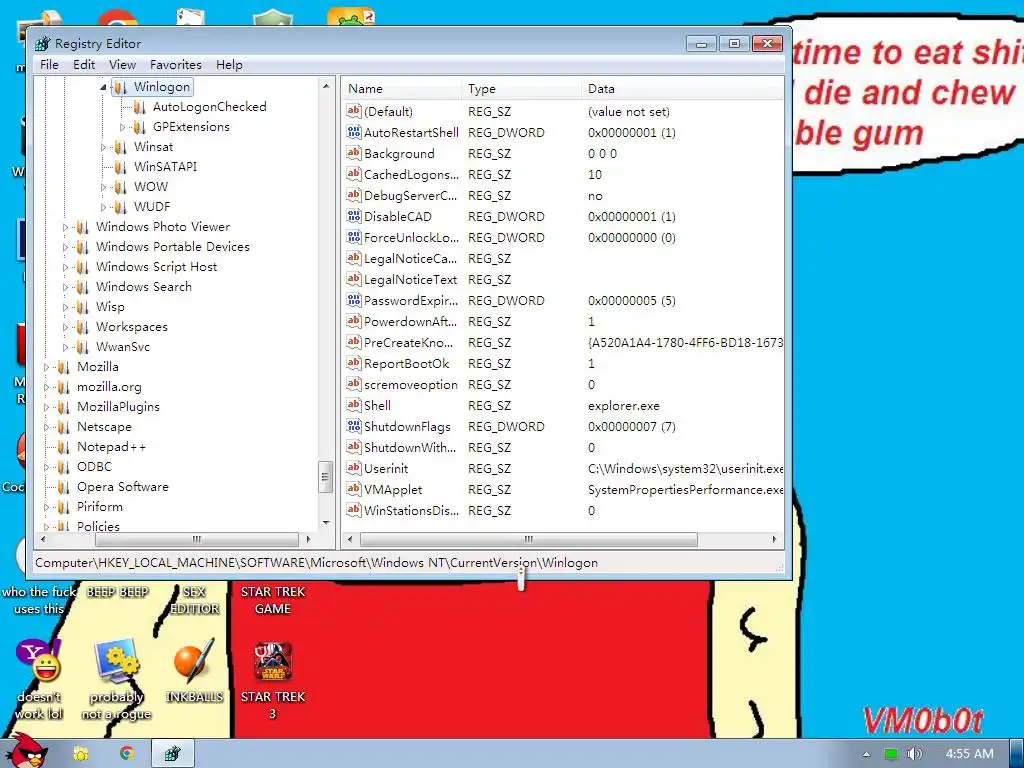Expand the Mozilla key

[x=46, y=367]
